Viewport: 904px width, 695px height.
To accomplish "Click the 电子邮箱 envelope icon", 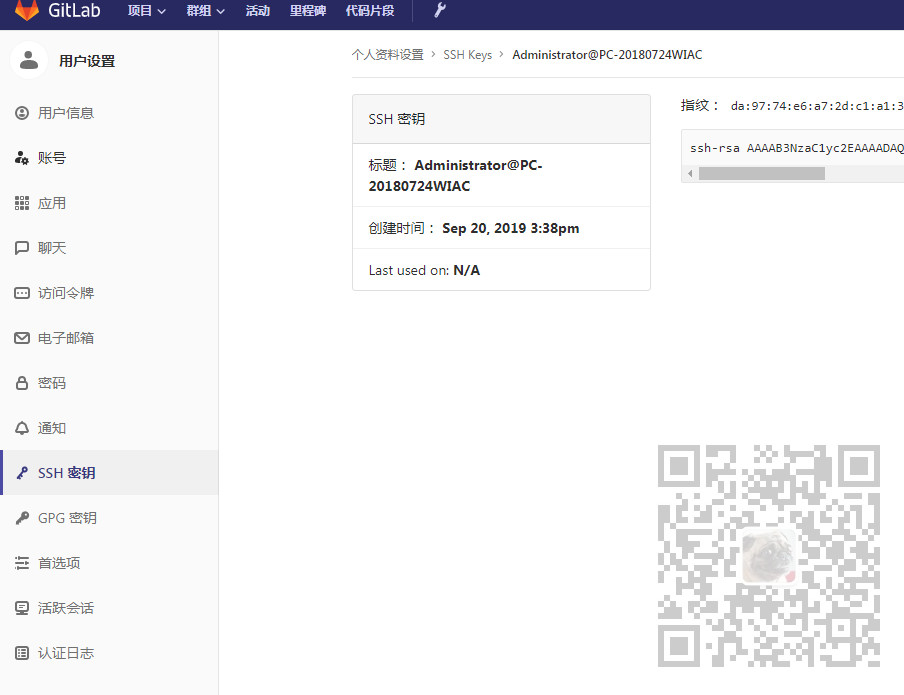I will coord(22,338).
